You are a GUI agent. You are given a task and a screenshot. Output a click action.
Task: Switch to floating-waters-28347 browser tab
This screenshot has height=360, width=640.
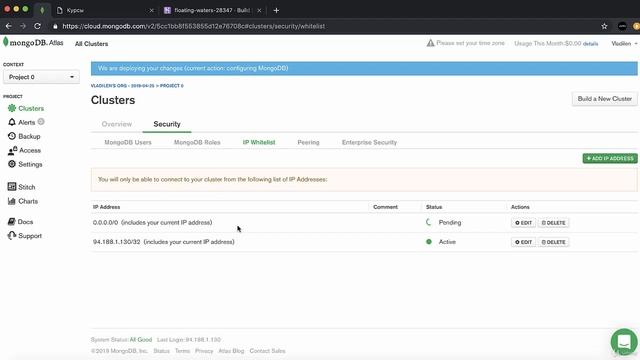coord(212,10)
